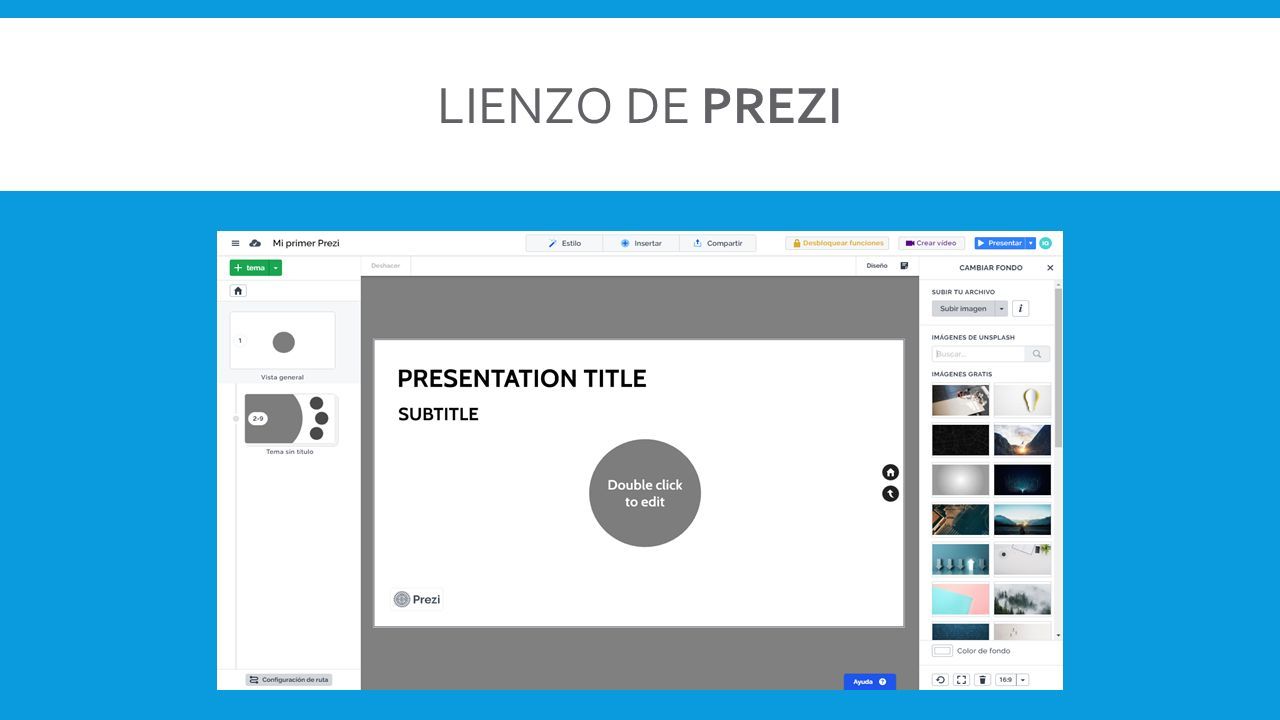This screenshot has width=1280, height=720.
Task: Add a new tema
Action: pos(249,268)
